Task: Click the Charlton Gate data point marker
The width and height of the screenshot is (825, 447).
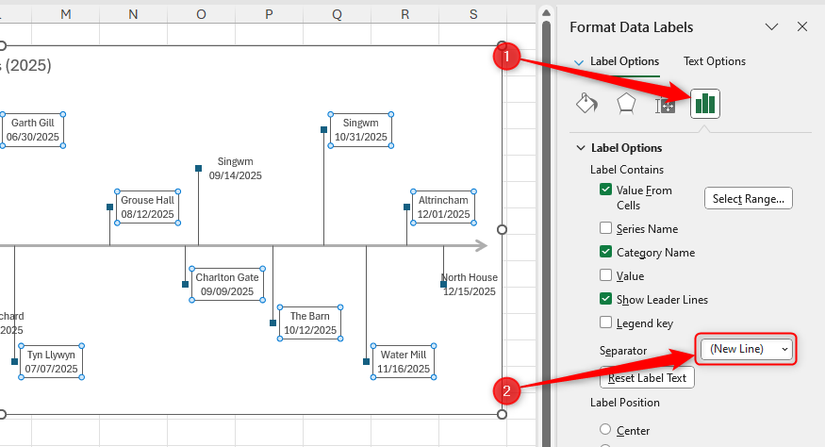Action: pyautogui.click(x=185, y=285)
